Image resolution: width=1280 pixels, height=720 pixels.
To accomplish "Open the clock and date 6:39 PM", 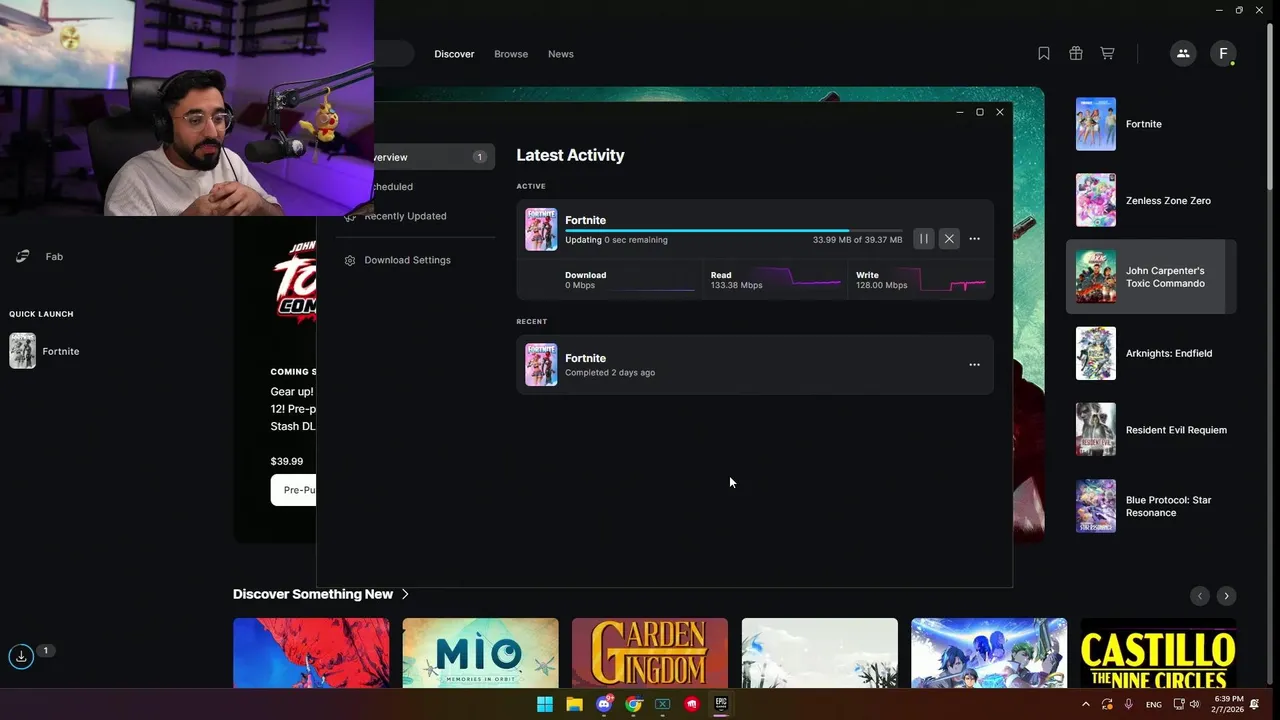I will 1229,704.
